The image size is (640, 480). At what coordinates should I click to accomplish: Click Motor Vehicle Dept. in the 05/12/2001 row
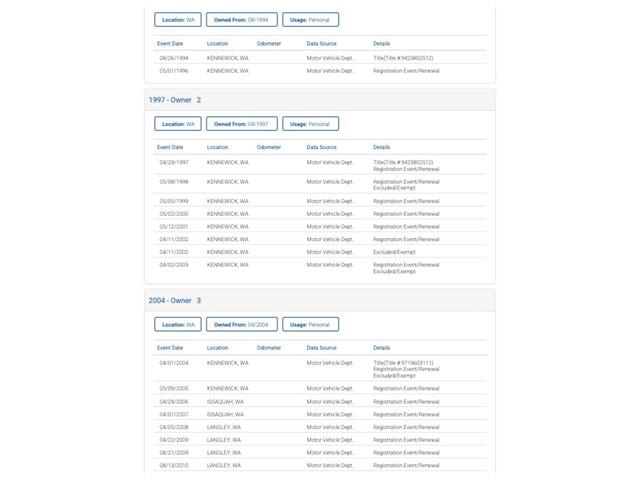pyautogui.click(x=330, y=227)
